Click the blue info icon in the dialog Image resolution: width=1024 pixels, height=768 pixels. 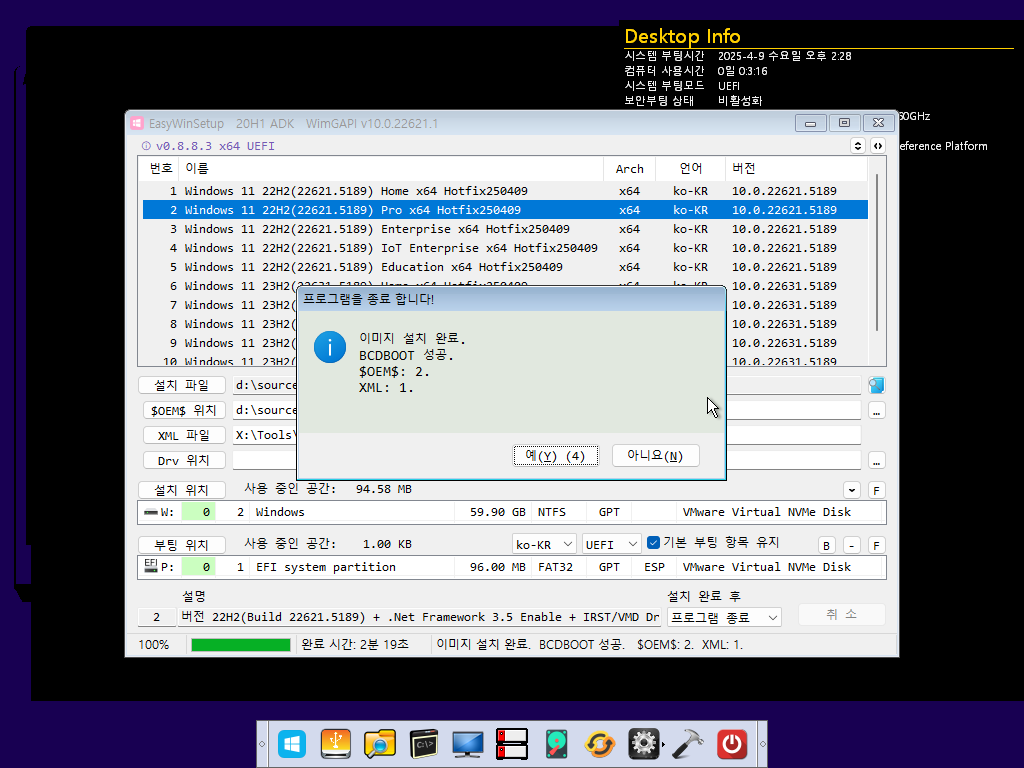330,347
